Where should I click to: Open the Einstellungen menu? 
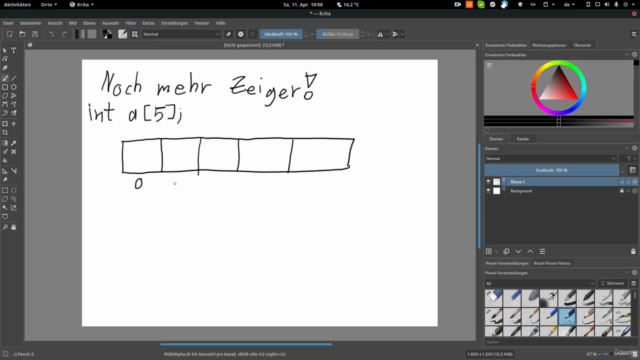[174, 23]
